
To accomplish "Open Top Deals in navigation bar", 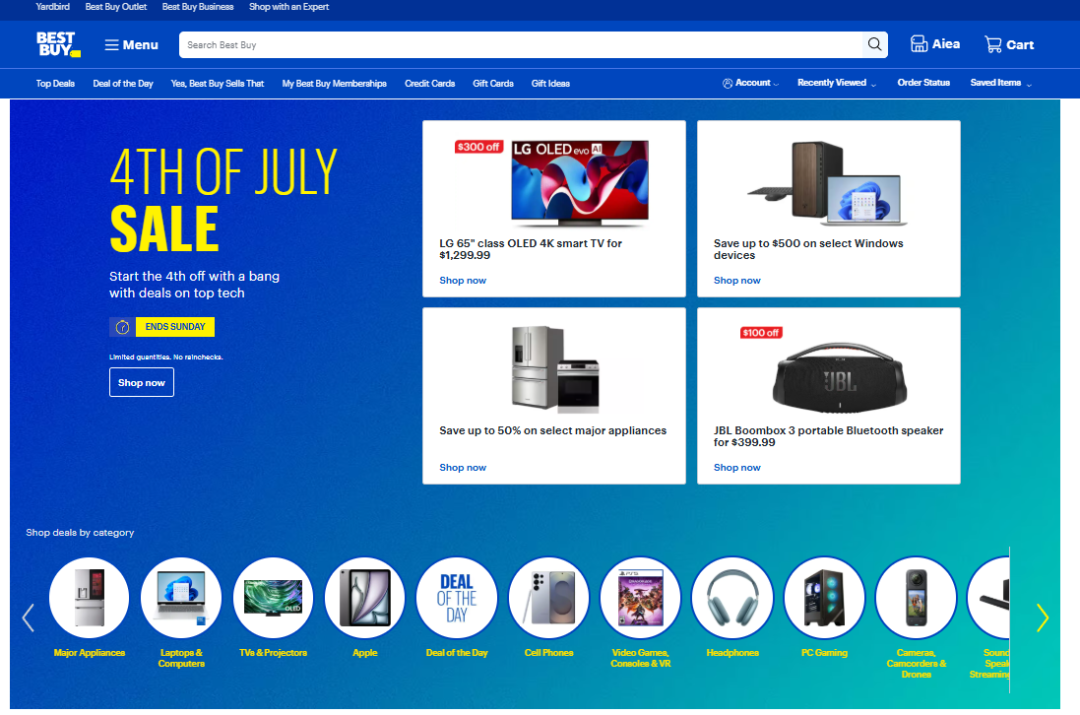I will pyautogui.click(x=55, y=83).
